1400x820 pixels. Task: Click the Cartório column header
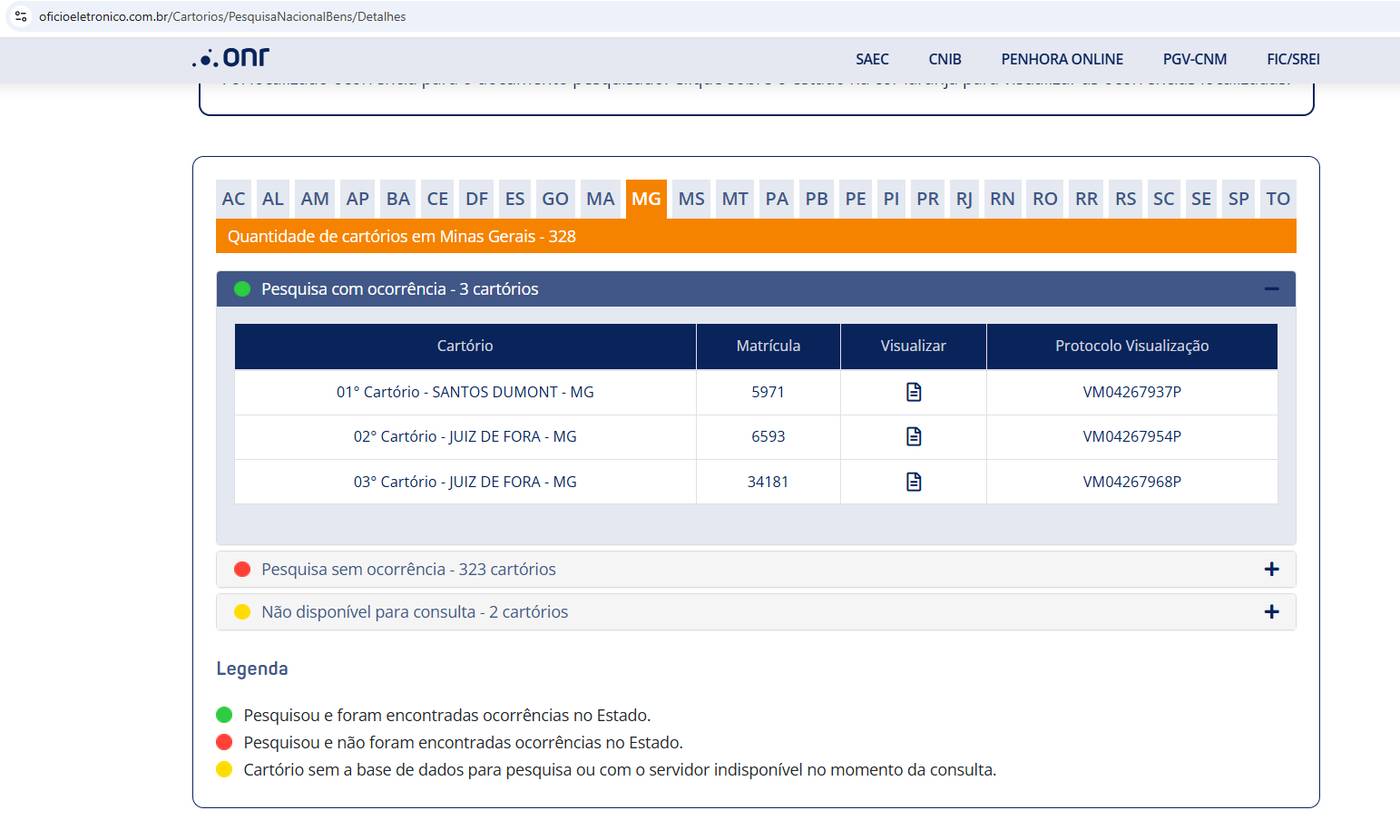[x=465, y=346]
